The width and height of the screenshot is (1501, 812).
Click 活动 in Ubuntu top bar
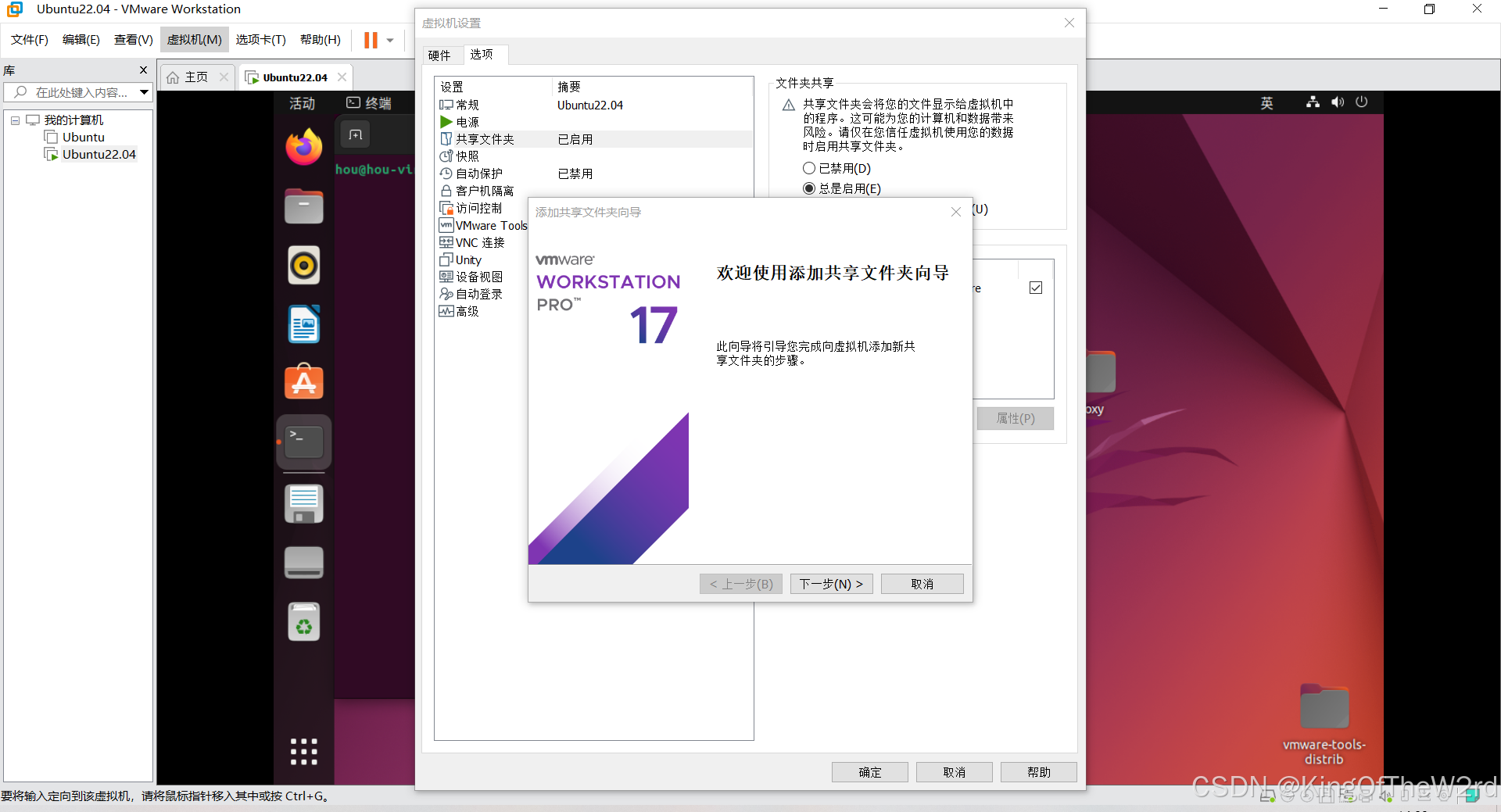point(303,103)
